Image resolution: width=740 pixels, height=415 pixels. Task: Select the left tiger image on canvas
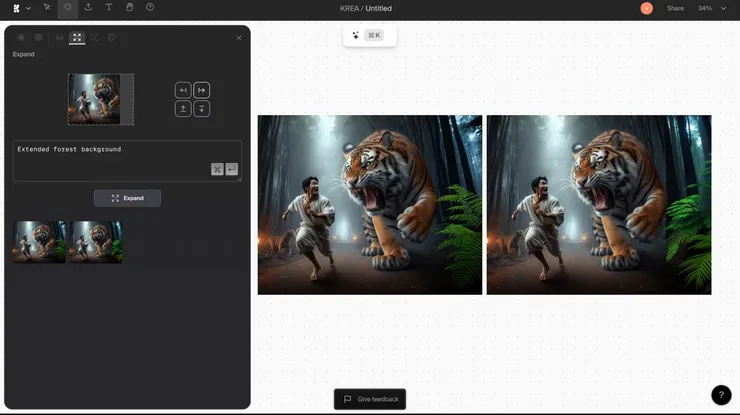[x=370, y=205]
